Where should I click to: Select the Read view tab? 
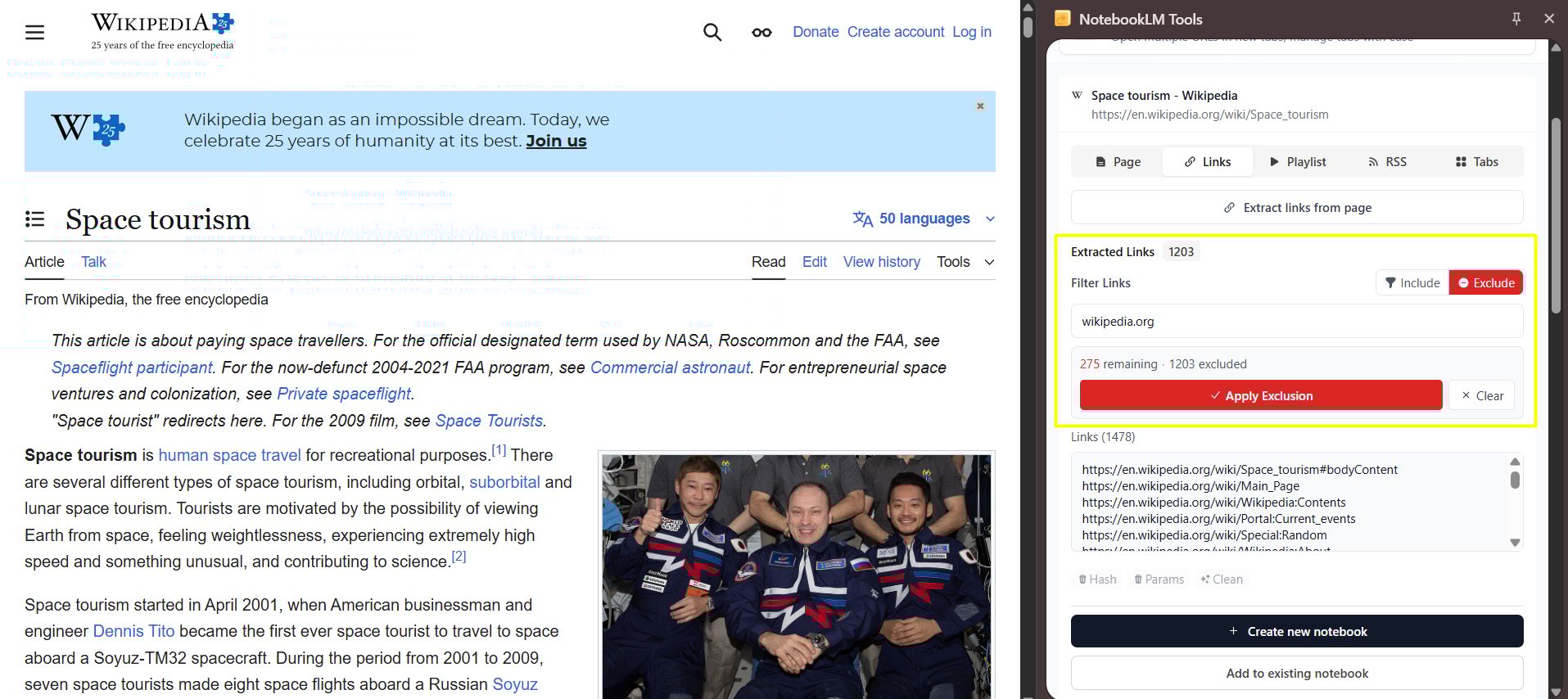768,262
